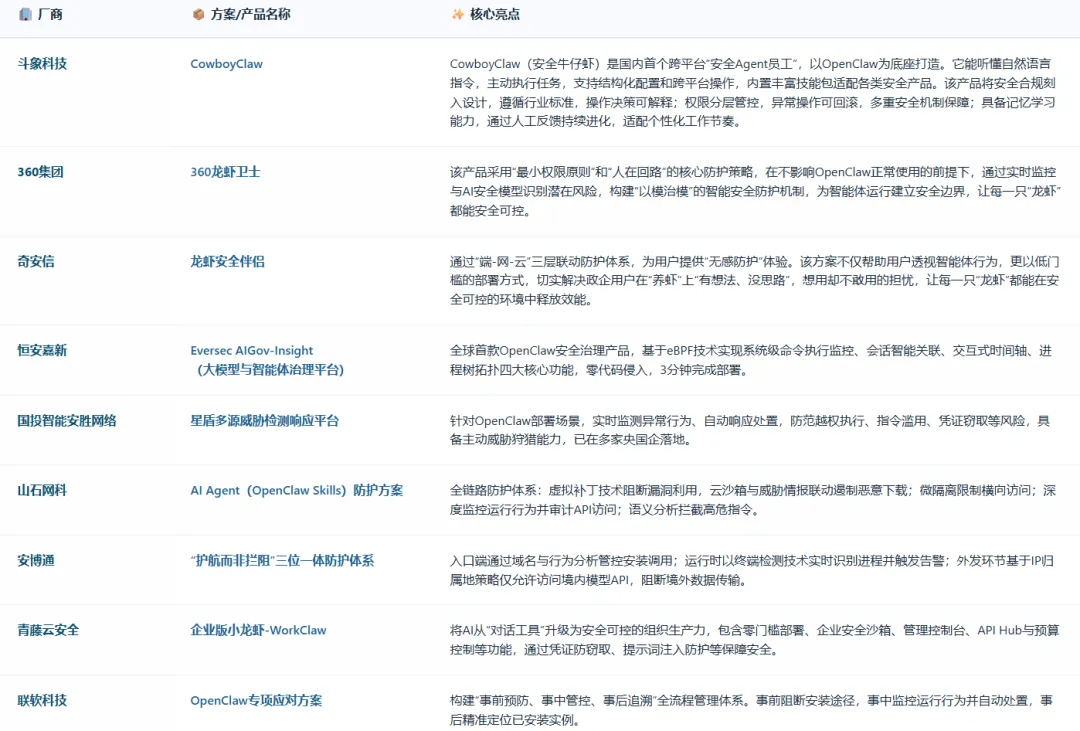Open the 360龙虾卫士 product link

225,172
